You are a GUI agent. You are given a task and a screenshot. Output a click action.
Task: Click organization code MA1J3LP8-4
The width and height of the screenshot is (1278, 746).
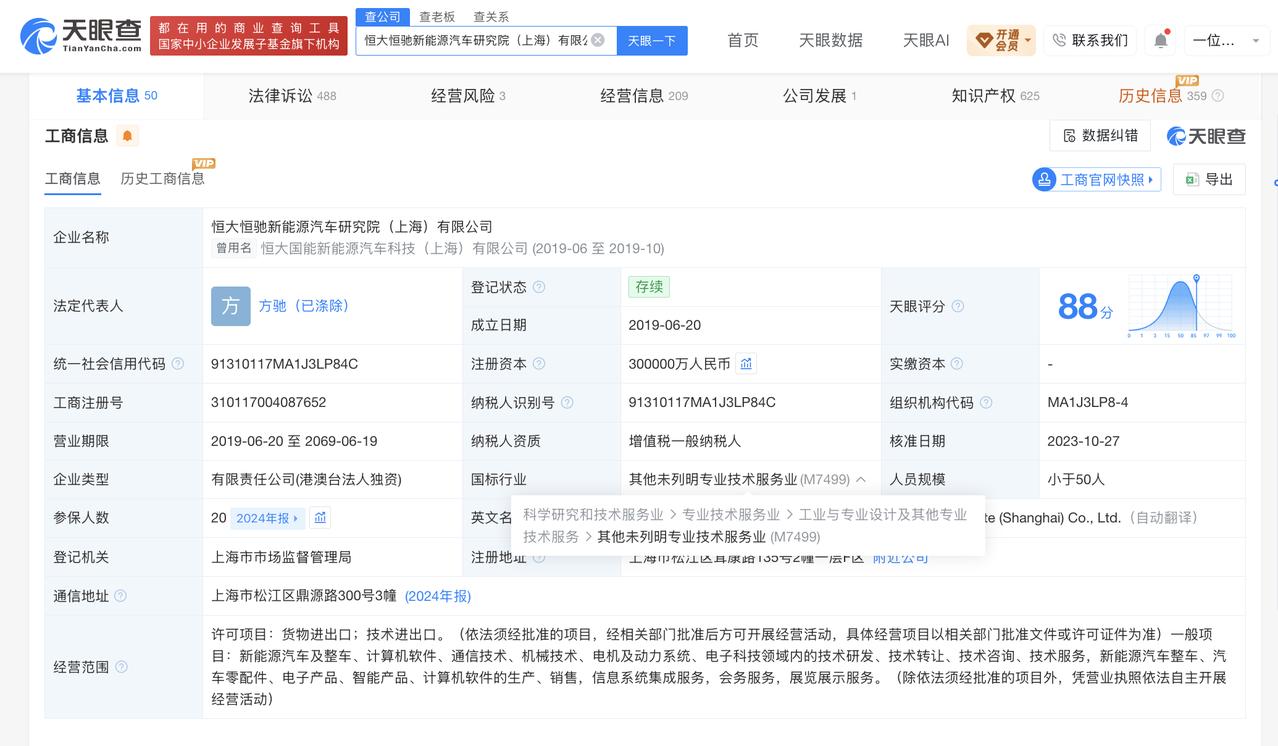[1088, 403]
